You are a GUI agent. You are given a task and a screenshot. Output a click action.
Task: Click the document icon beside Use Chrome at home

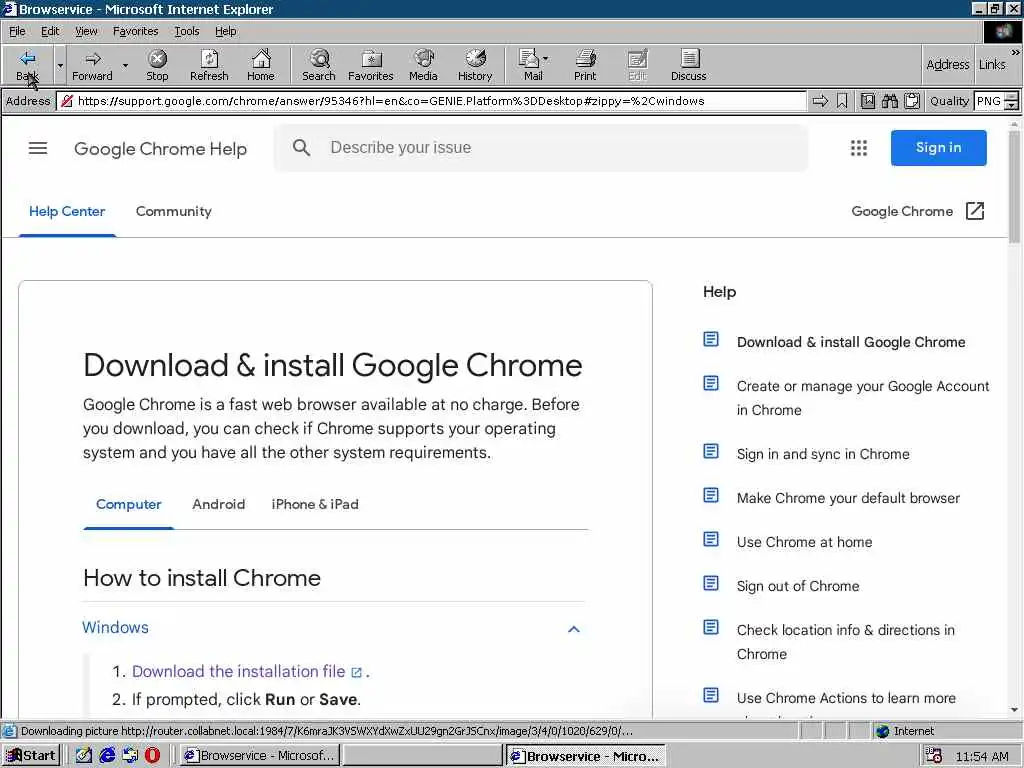click(711, 539)
